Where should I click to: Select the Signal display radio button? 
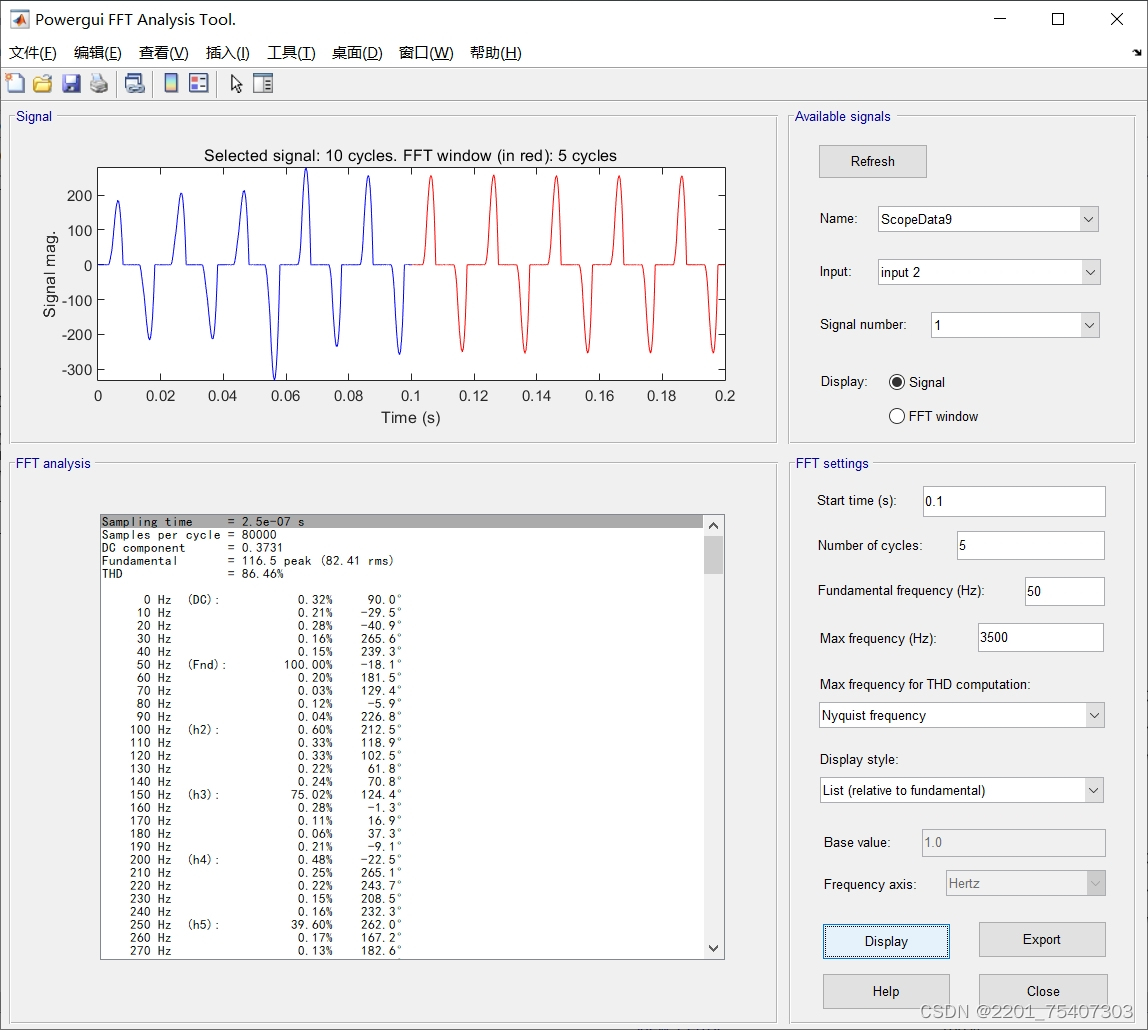pyautogui.click(x=897, y=382)
